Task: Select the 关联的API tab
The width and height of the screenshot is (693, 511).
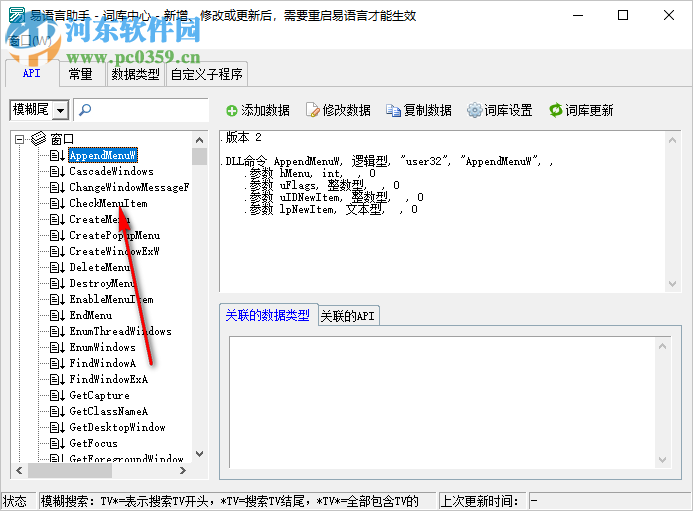Action: pos(347,316)
